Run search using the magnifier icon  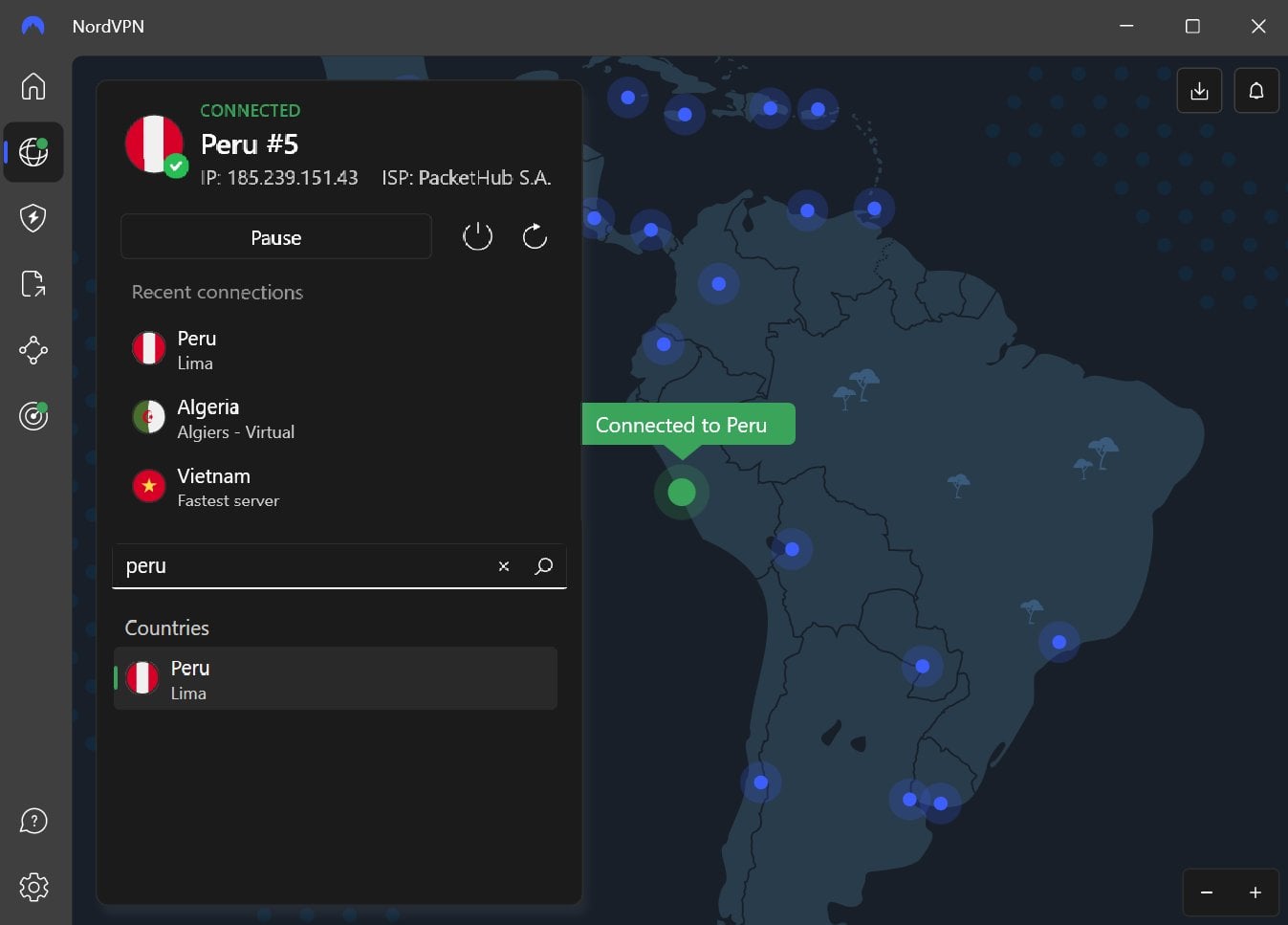pos(543,566)
